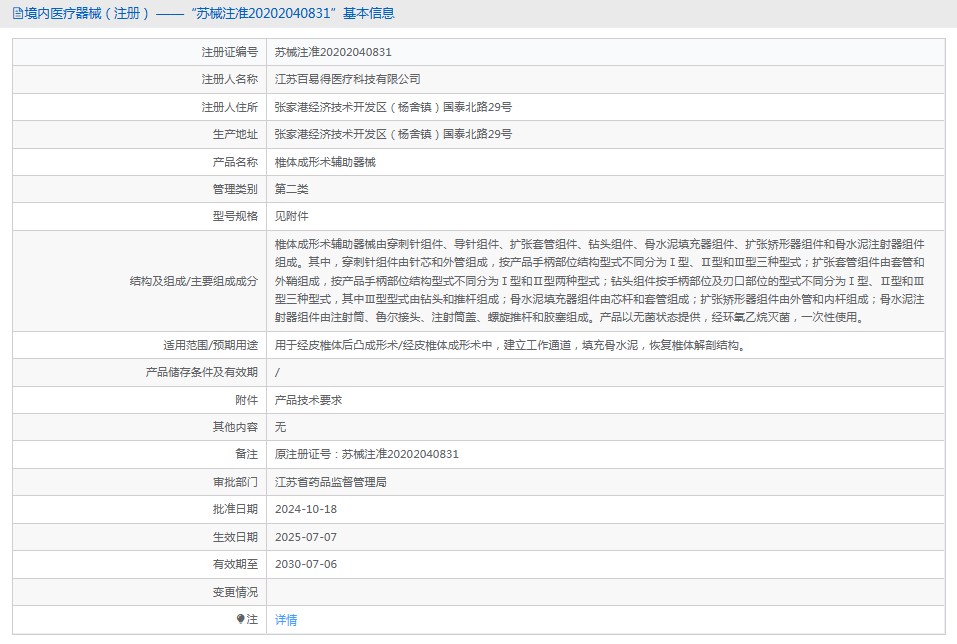
Task: Click the document icon before the page title
Action: [18, 13]
